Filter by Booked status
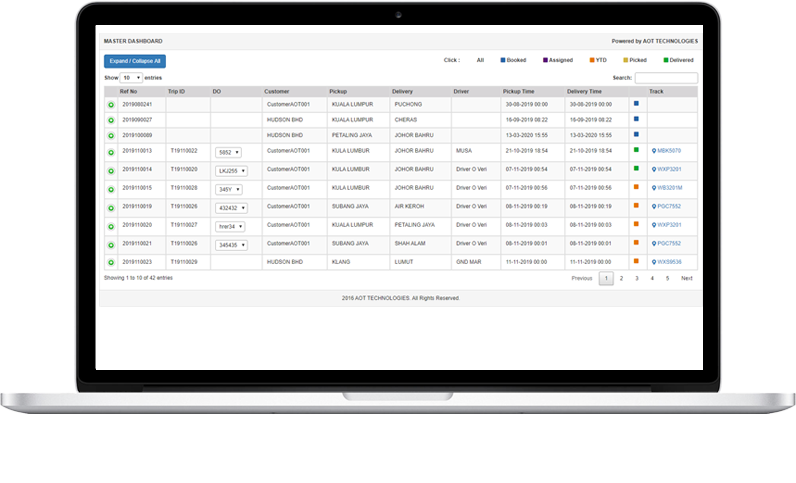 513,60
